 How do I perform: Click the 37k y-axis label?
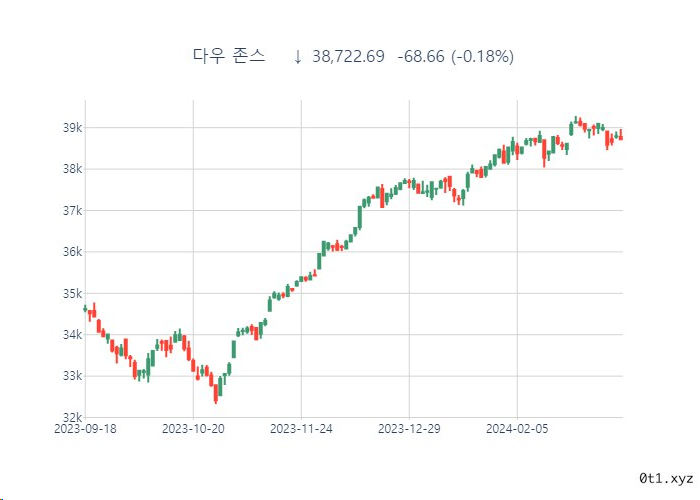72,210
